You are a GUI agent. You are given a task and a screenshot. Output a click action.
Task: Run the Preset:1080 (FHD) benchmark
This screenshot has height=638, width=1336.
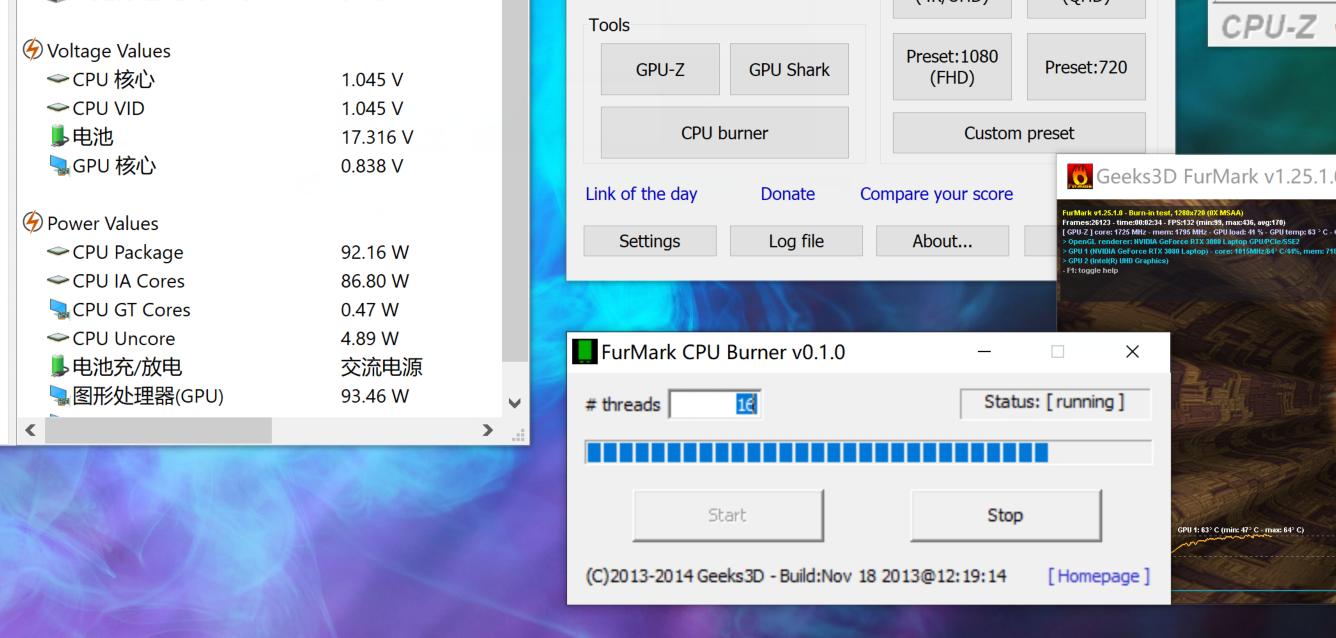[x=952, y=67]
